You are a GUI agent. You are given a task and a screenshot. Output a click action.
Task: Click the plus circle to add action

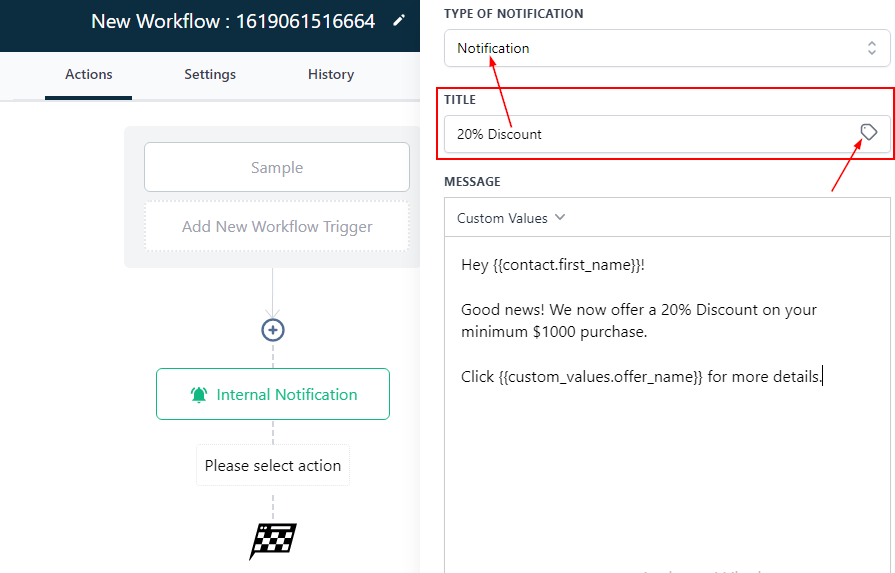tap(273, 330)
